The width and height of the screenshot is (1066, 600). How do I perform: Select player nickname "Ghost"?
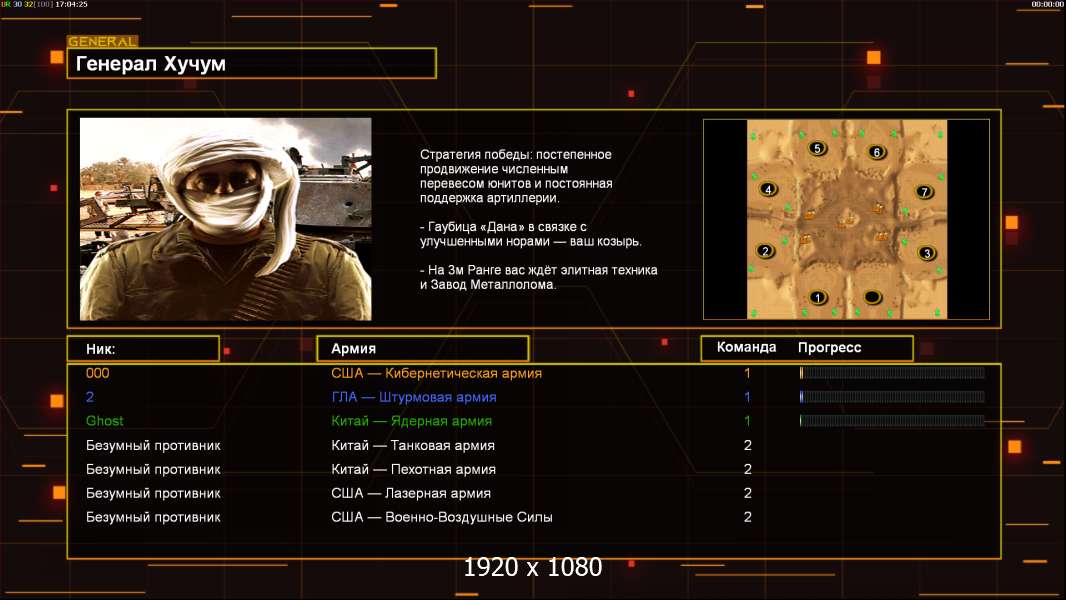pyautogui.click(x=105, y=421)
